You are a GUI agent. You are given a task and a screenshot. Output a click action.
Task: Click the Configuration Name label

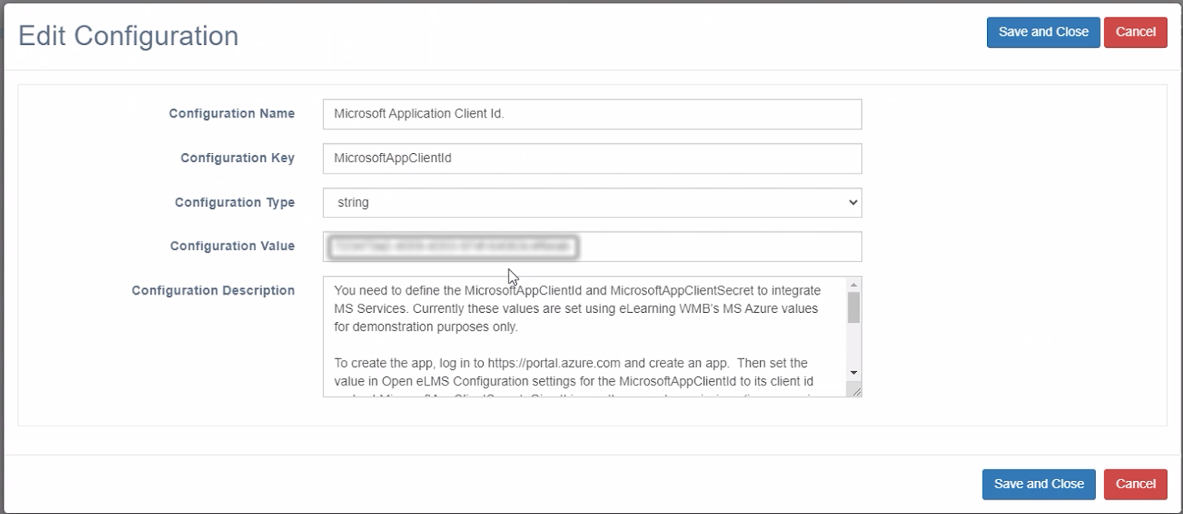232,114
